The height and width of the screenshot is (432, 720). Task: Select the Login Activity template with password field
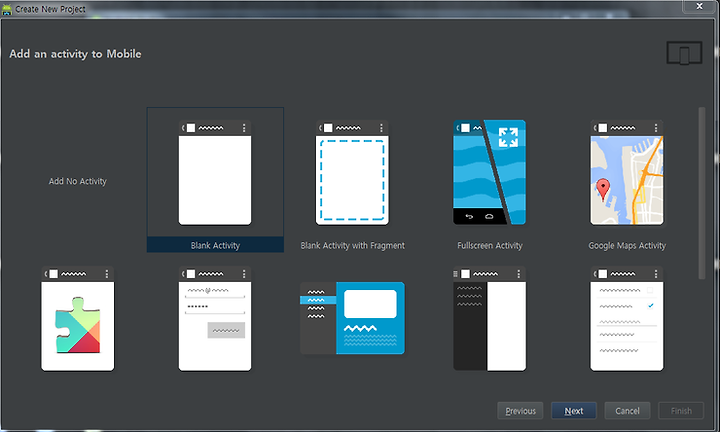215,319
